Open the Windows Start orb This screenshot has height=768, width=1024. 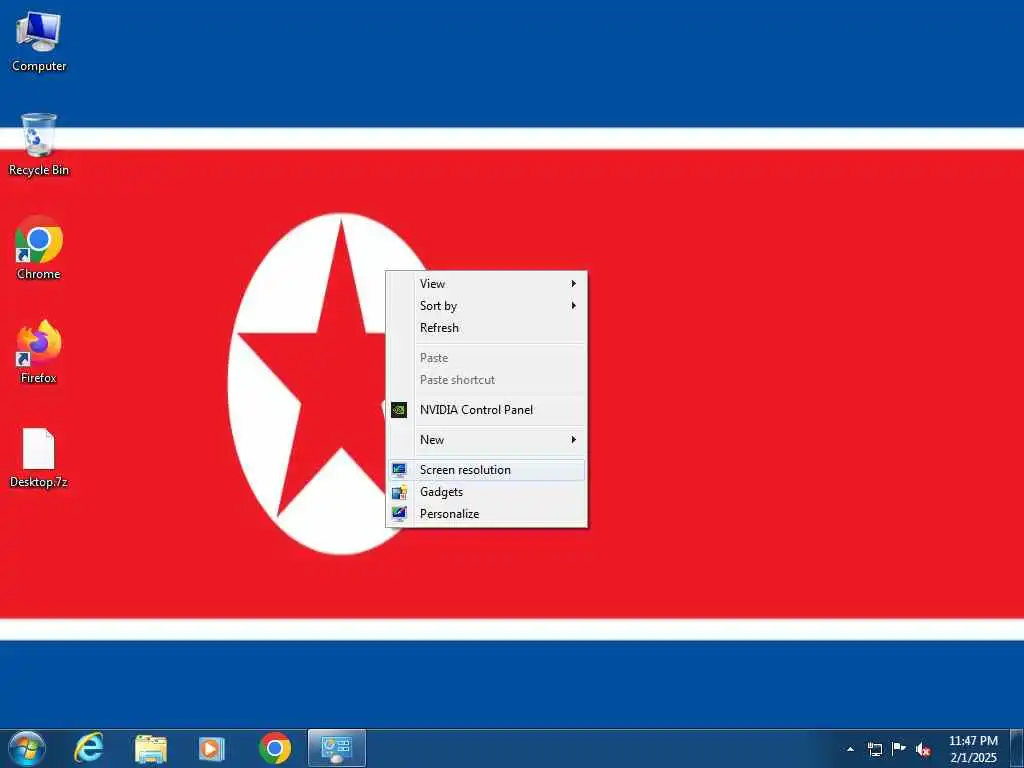(x=27, y=748)
